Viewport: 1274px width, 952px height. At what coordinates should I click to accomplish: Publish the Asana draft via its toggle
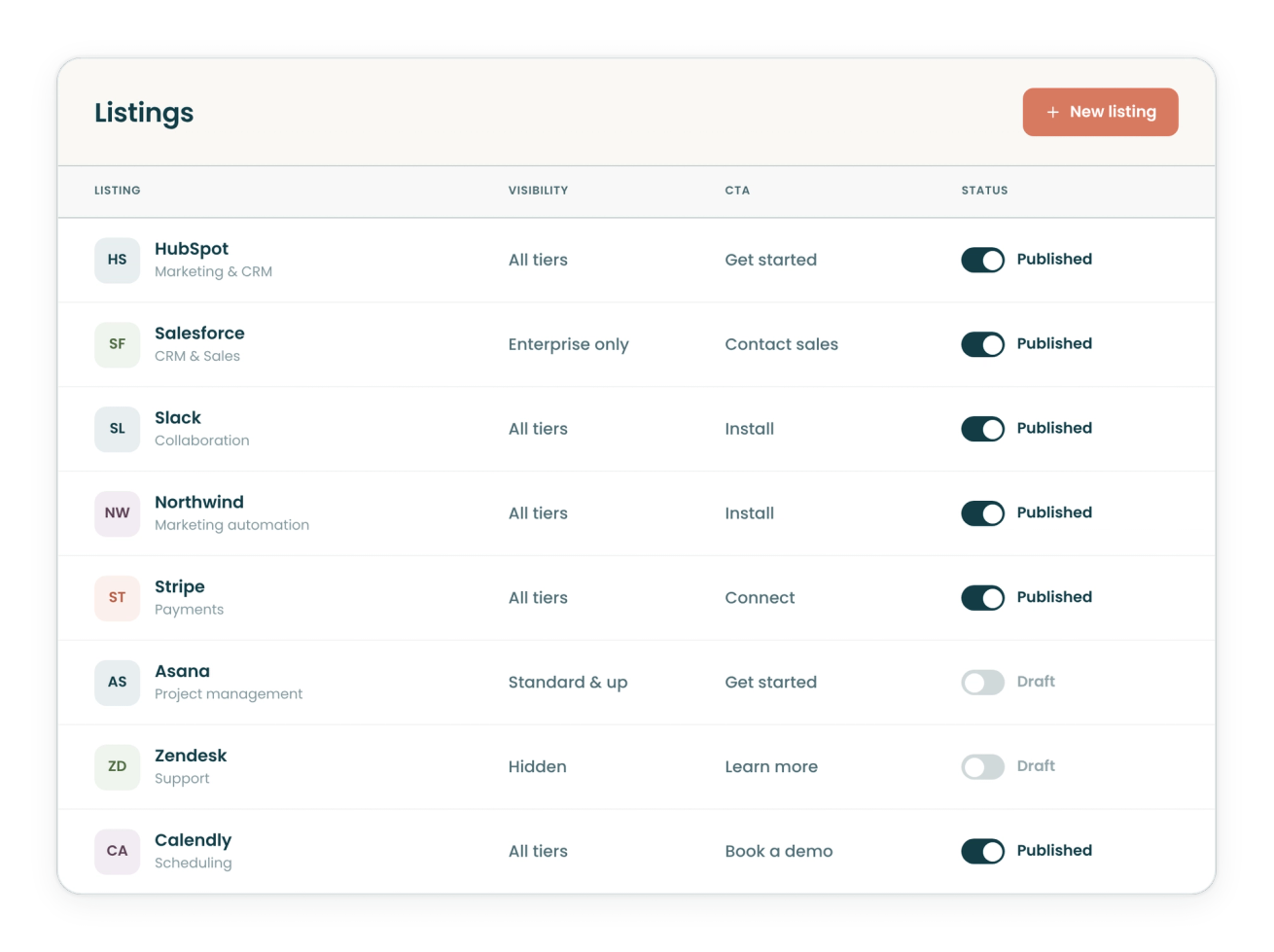pos(982,683)
